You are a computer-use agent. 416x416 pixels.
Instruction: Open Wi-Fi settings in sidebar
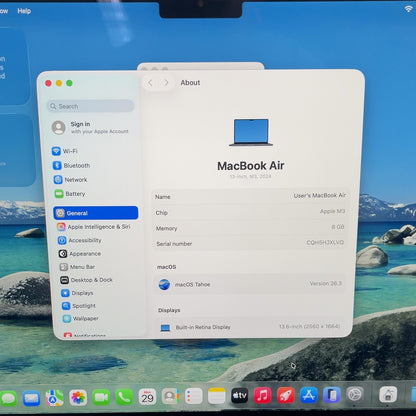65,151
